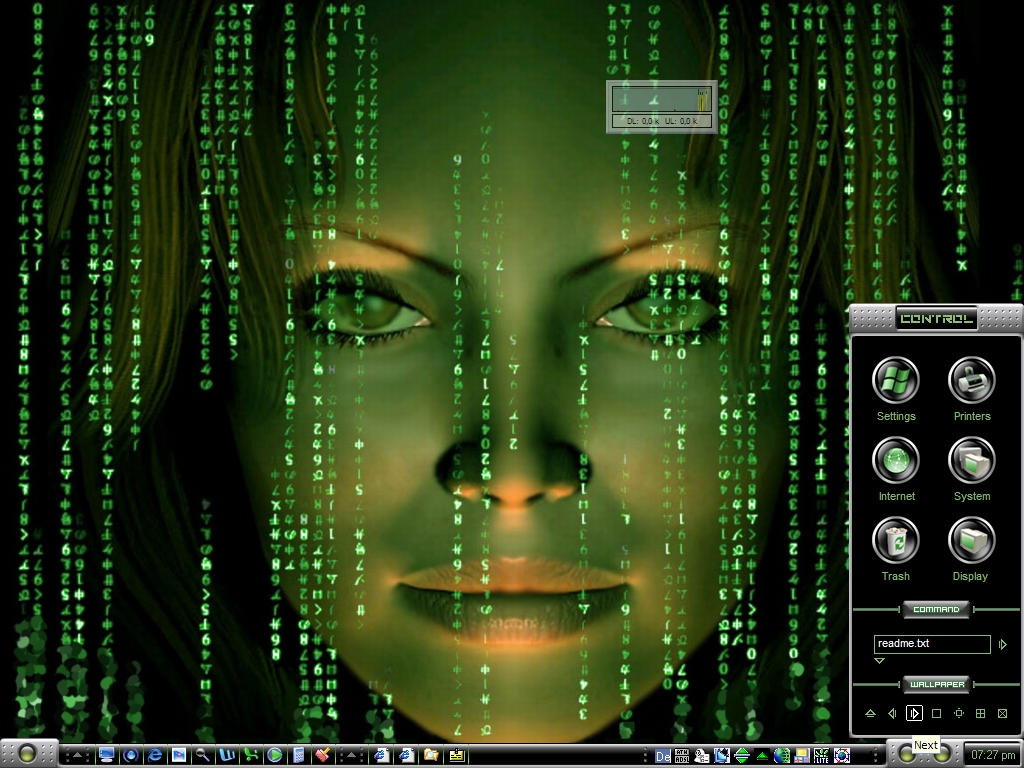Select the centered wallpaper mode icon

[959, 713]
